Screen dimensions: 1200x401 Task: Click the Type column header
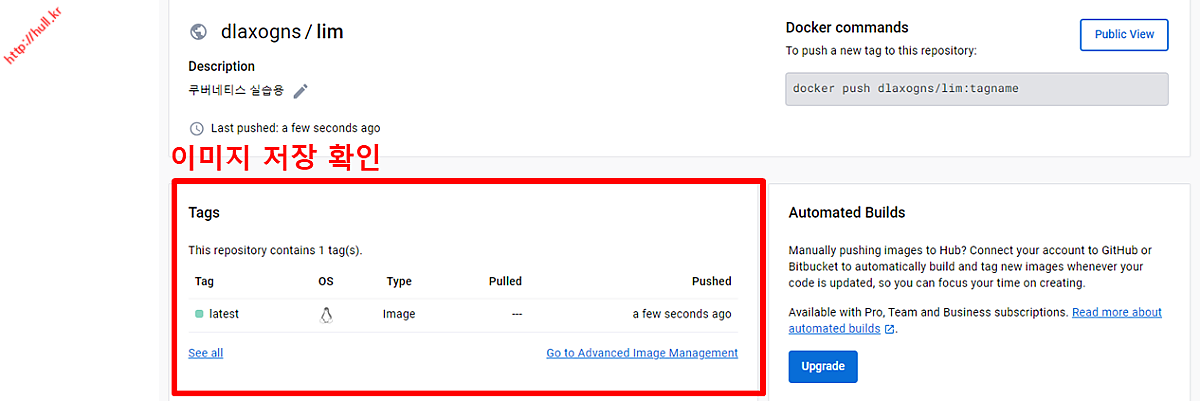[x=399, y=281]
